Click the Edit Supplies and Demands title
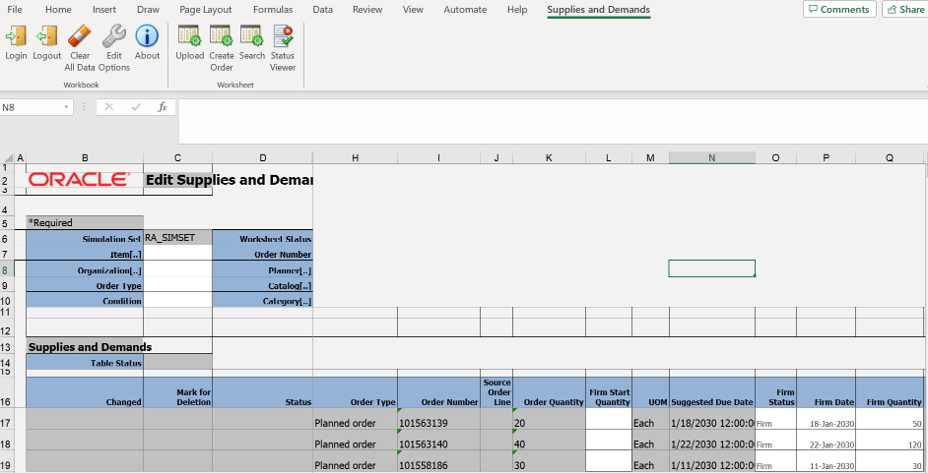This screenshot has width=928, height=473. pos(229,180)
